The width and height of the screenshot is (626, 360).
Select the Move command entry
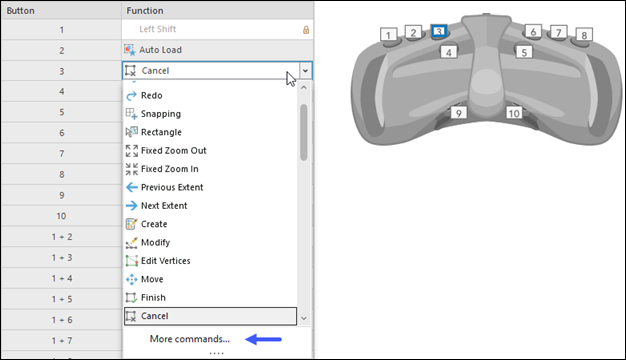tap(210, 279)
